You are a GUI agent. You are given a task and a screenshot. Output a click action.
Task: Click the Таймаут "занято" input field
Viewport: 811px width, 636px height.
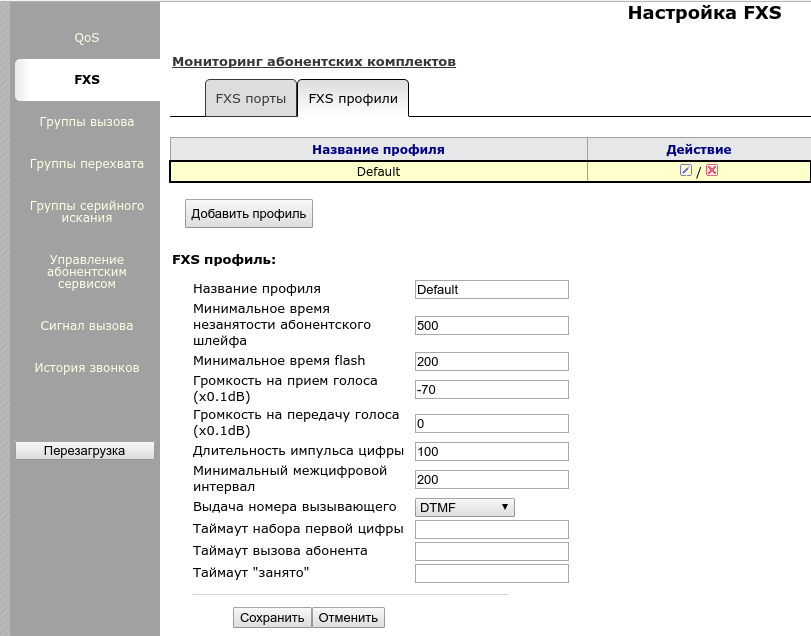(492, 573)
